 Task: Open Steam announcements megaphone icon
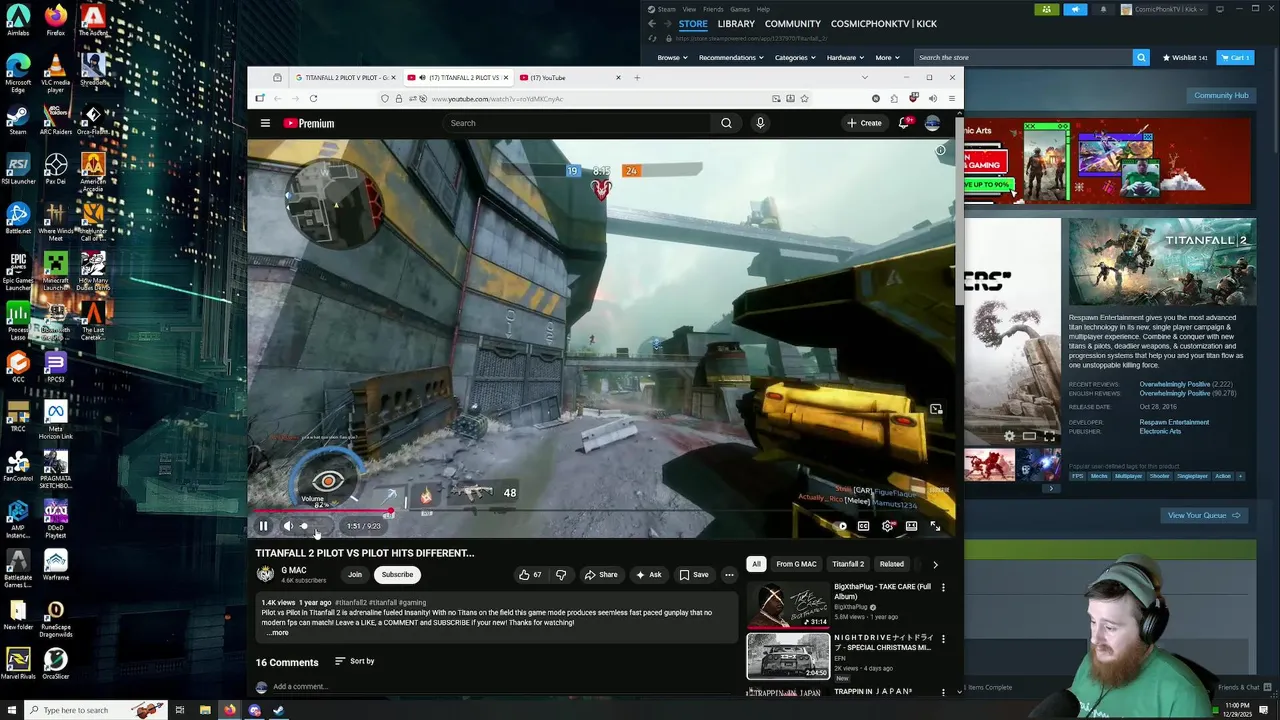(1075, 9)
